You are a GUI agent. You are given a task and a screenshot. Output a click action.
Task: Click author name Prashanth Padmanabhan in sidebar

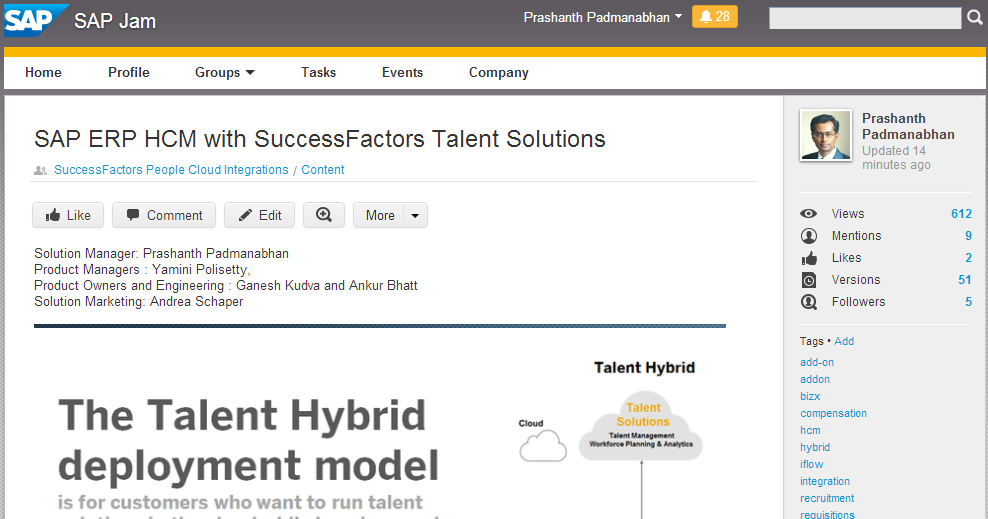pyautogui.click(x=908, y=126)
